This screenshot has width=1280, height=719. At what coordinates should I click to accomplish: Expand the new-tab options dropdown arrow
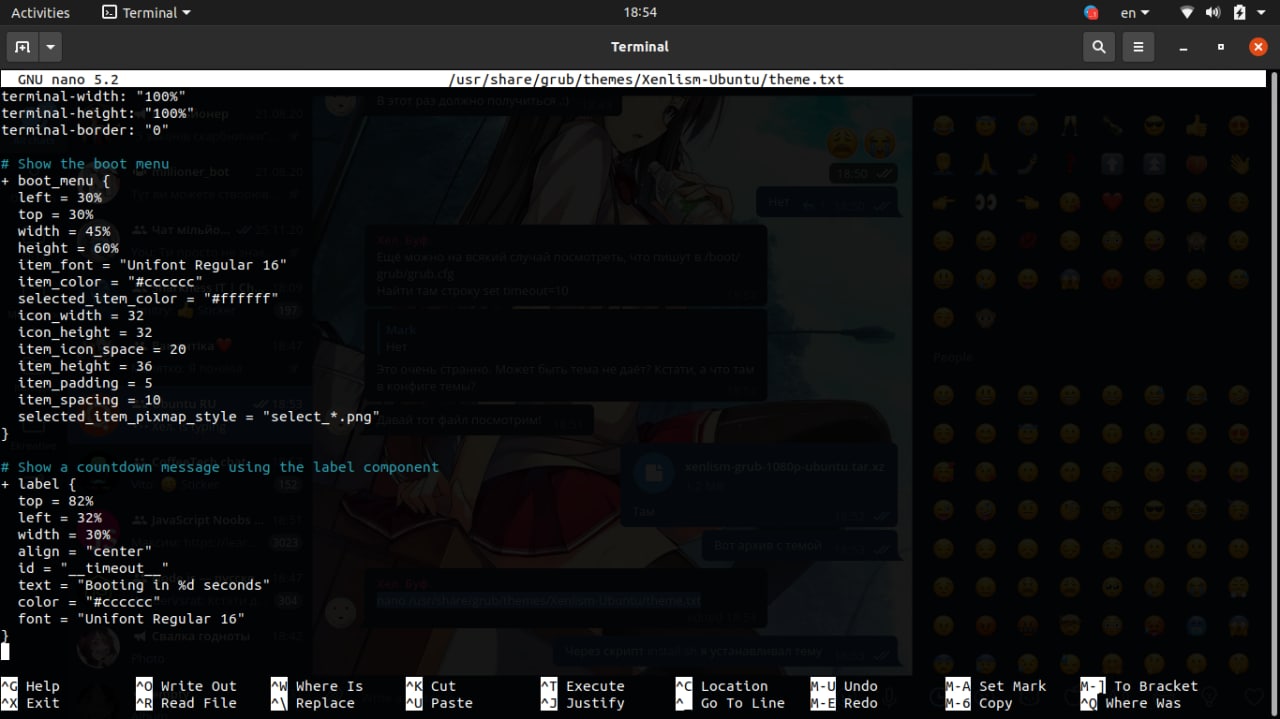click(51, 47)
